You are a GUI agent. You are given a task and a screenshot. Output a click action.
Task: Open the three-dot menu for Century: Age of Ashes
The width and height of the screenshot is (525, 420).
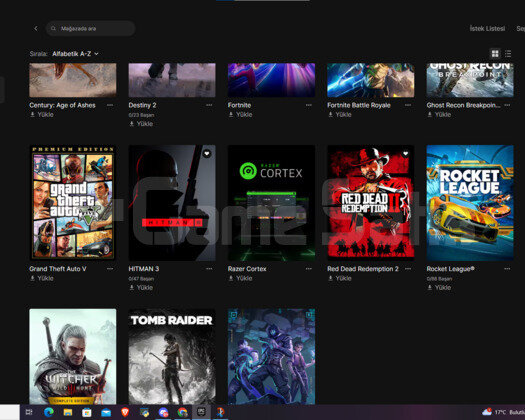[x=110, y=105]
